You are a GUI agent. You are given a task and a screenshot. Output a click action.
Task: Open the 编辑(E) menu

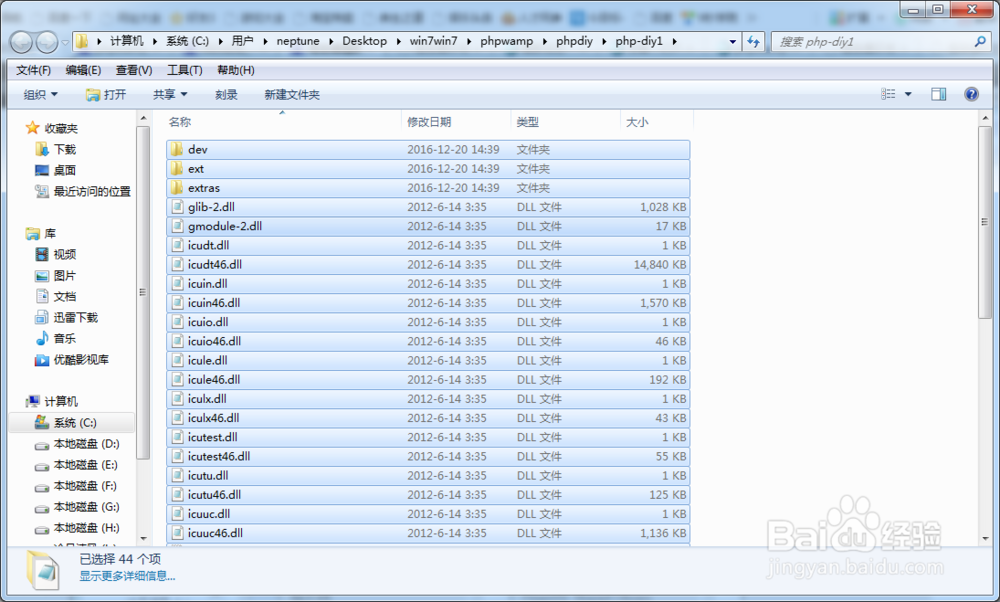pyautogui.click(x=83, y=70)
